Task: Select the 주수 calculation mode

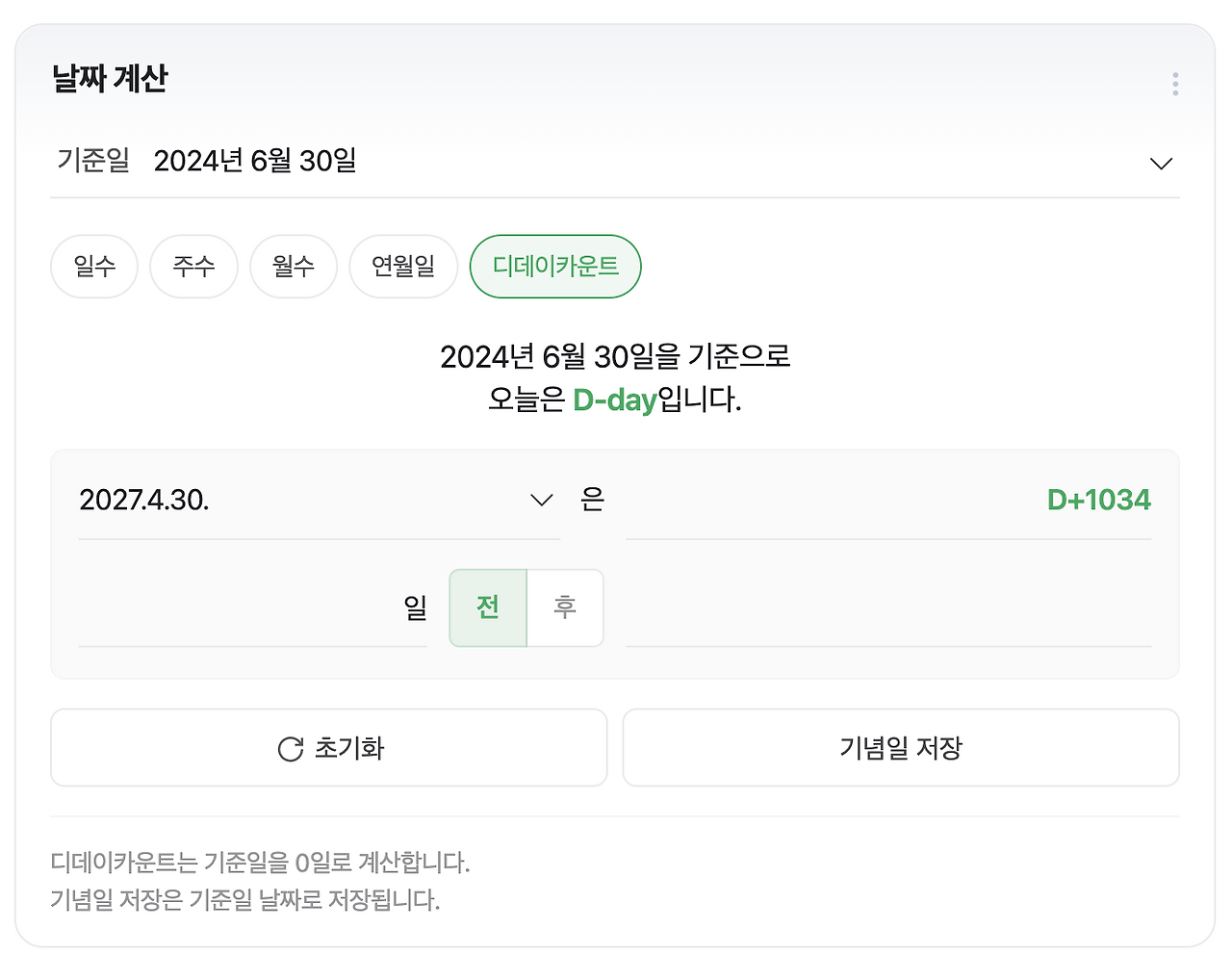Action: pyautogui.click(x=193, y=267)
